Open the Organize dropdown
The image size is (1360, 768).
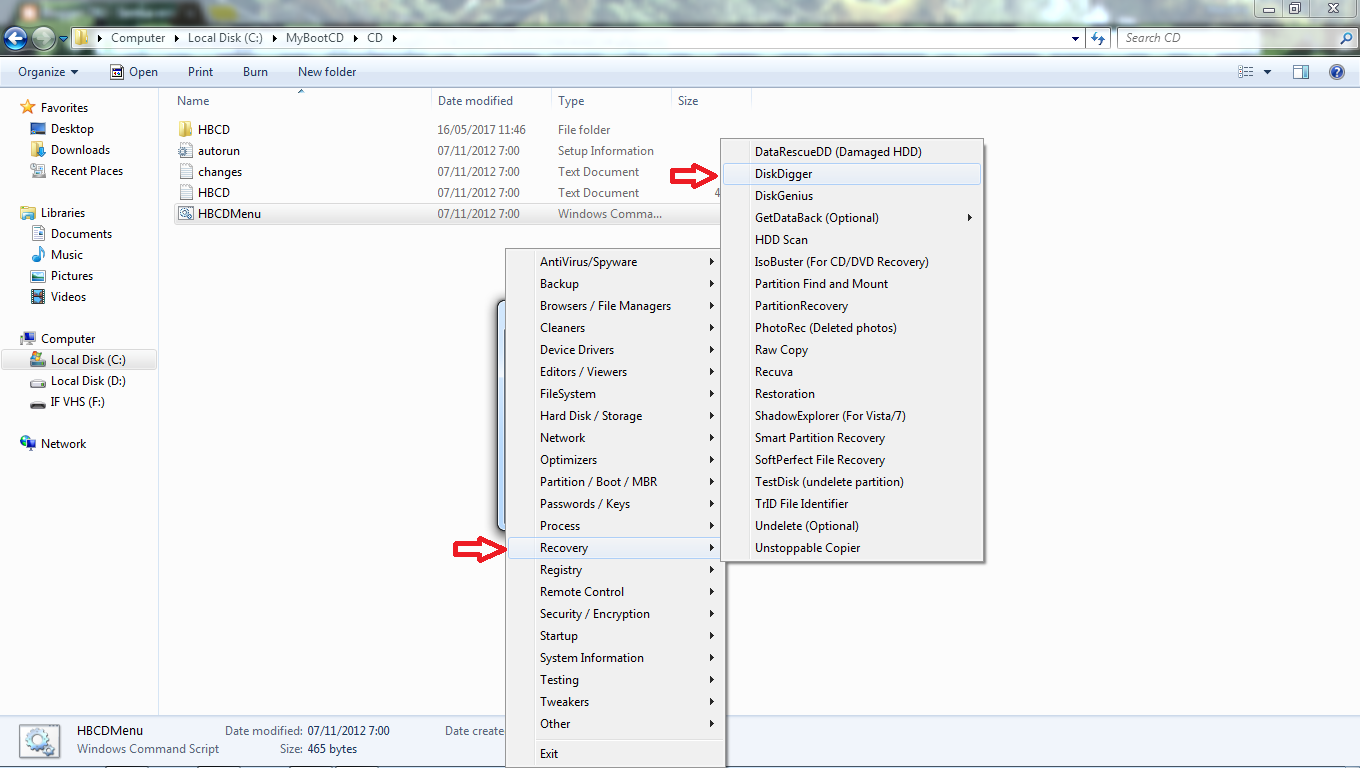click(x=48, y=72)
